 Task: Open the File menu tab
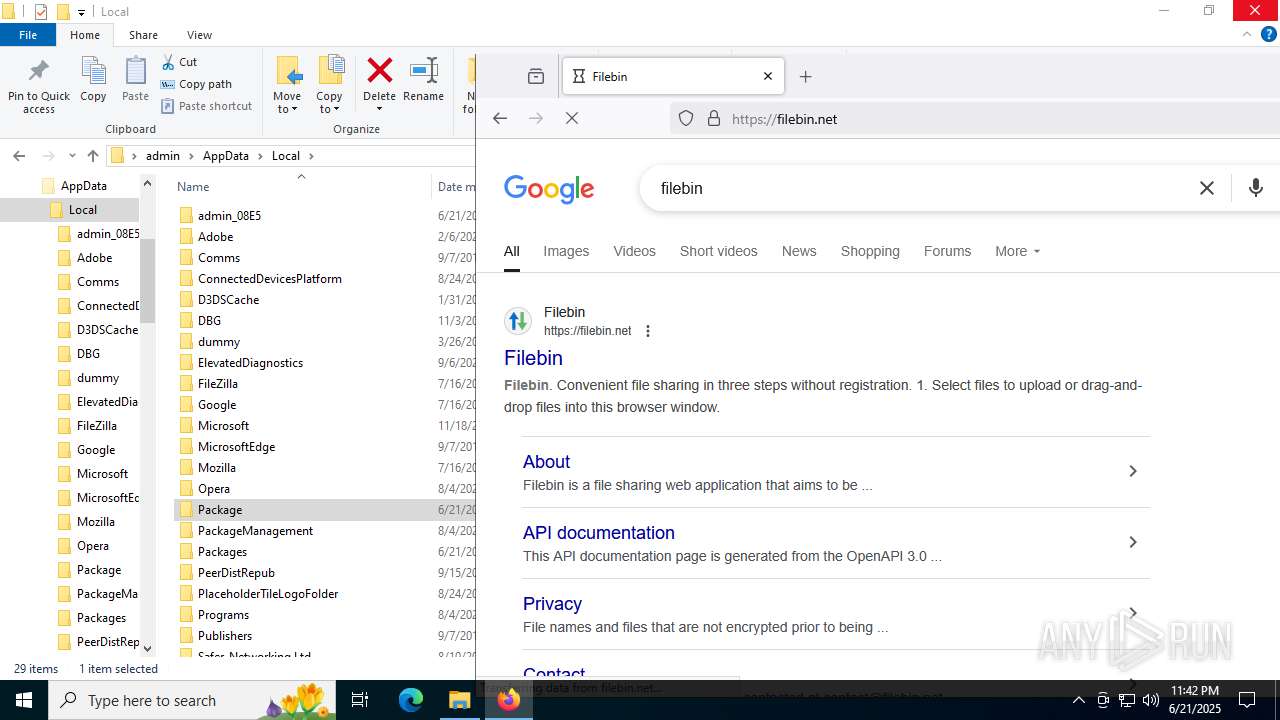(x=28, y=35)
